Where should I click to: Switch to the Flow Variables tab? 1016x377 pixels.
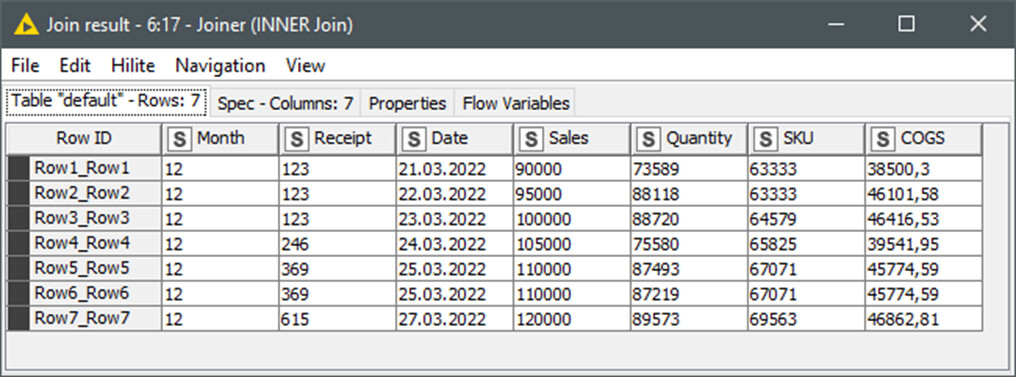pos(516,104)
